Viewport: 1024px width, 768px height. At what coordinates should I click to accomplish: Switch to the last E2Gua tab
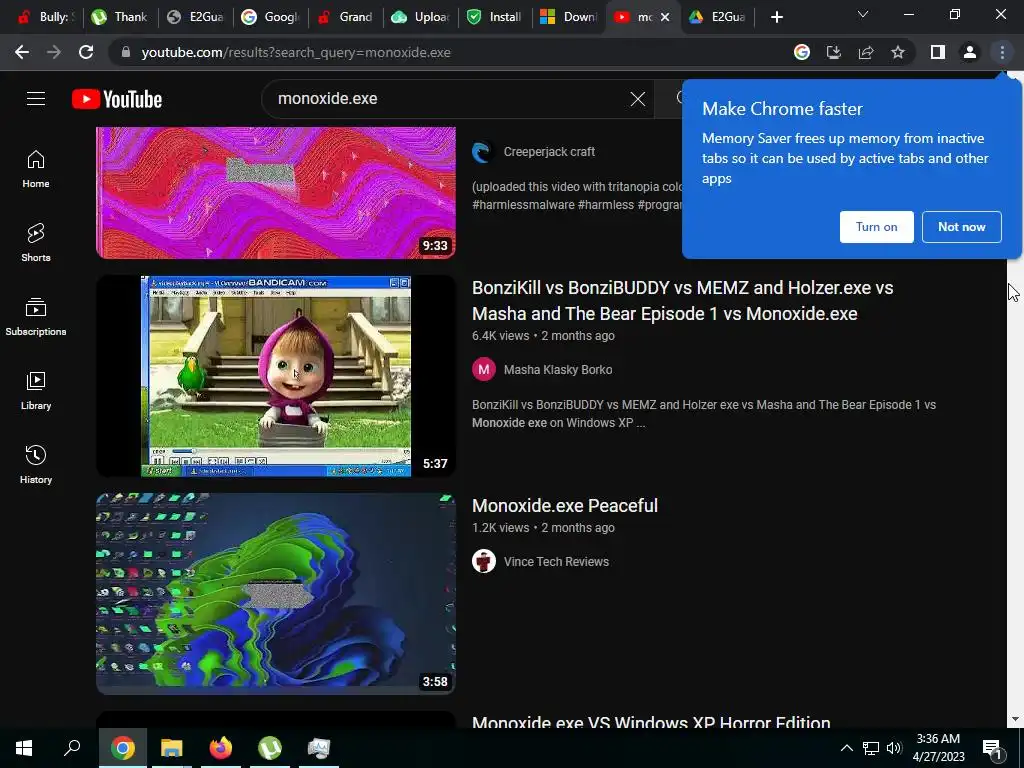click(x=718, y=17)
